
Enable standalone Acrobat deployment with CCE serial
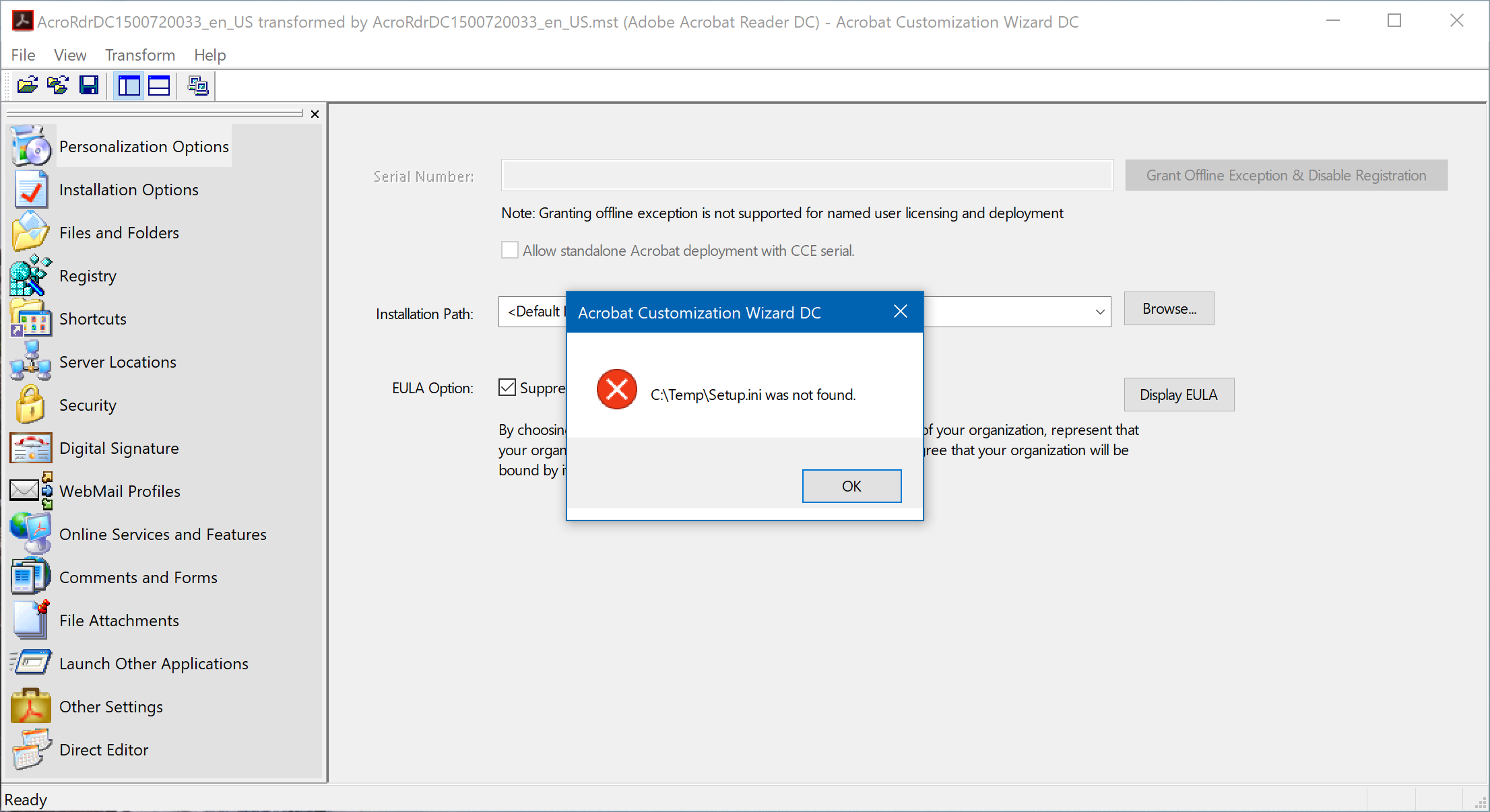pyautogui.click(x=510, y=249)
